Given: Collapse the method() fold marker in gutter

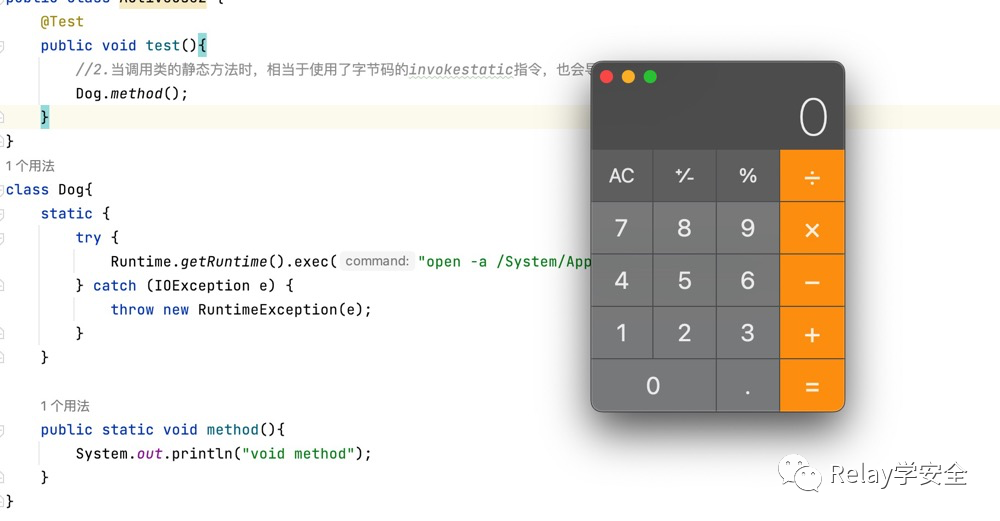Looking at the screenshot, I should coord(2,430).
